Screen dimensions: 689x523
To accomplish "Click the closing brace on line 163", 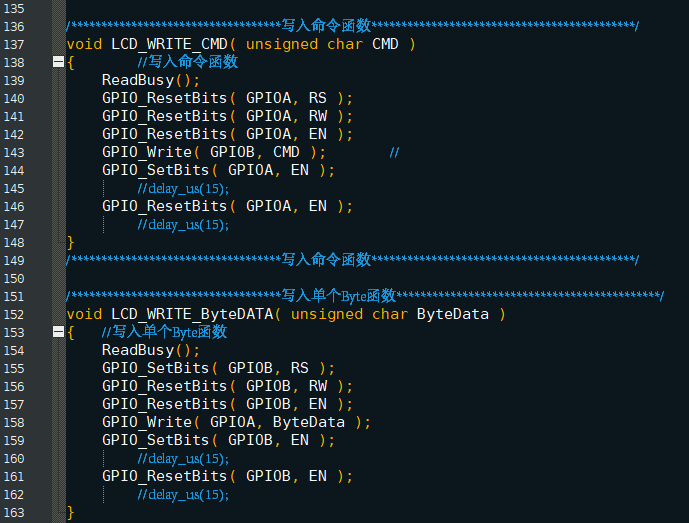I will [x=70, y=512].
